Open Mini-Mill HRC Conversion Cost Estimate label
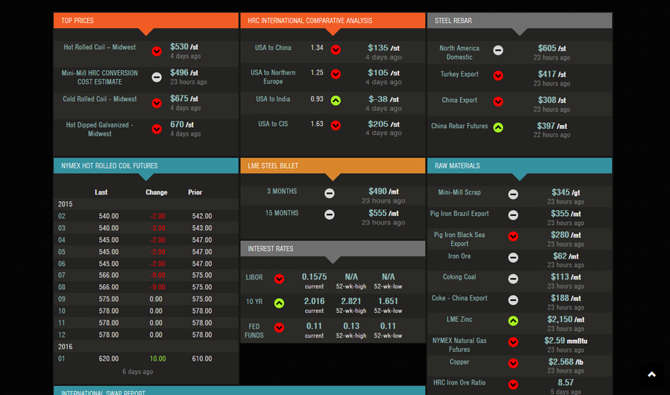The height and width of the screenshot is (395, 670). click(100, 77)
